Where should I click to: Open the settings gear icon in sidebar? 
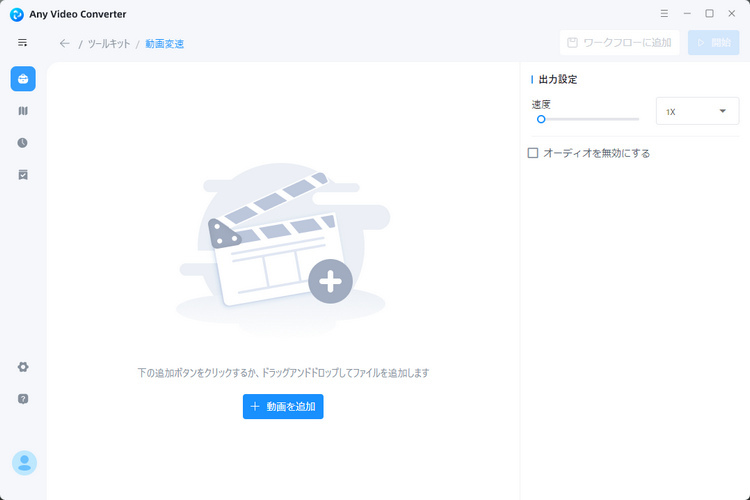click(23, 367)
